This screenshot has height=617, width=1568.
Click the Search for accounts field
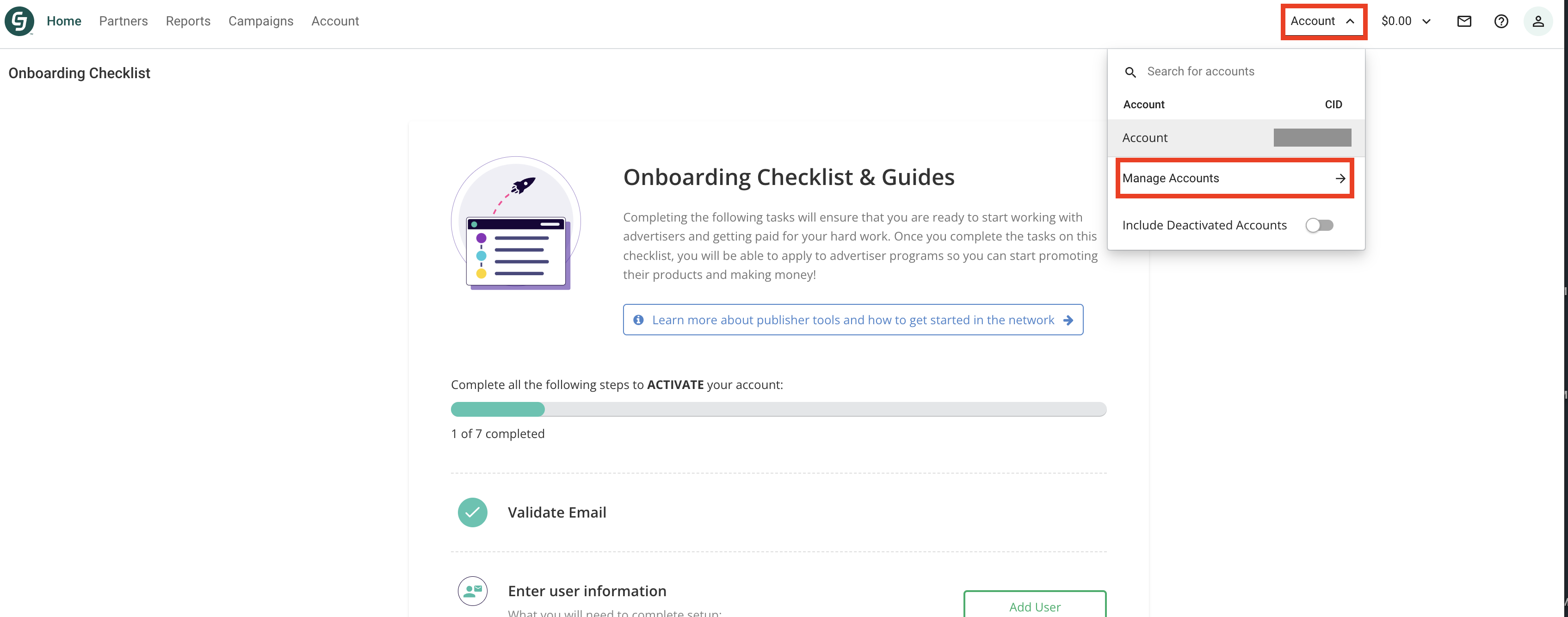pyautogui.click(x=1242, y=72)
